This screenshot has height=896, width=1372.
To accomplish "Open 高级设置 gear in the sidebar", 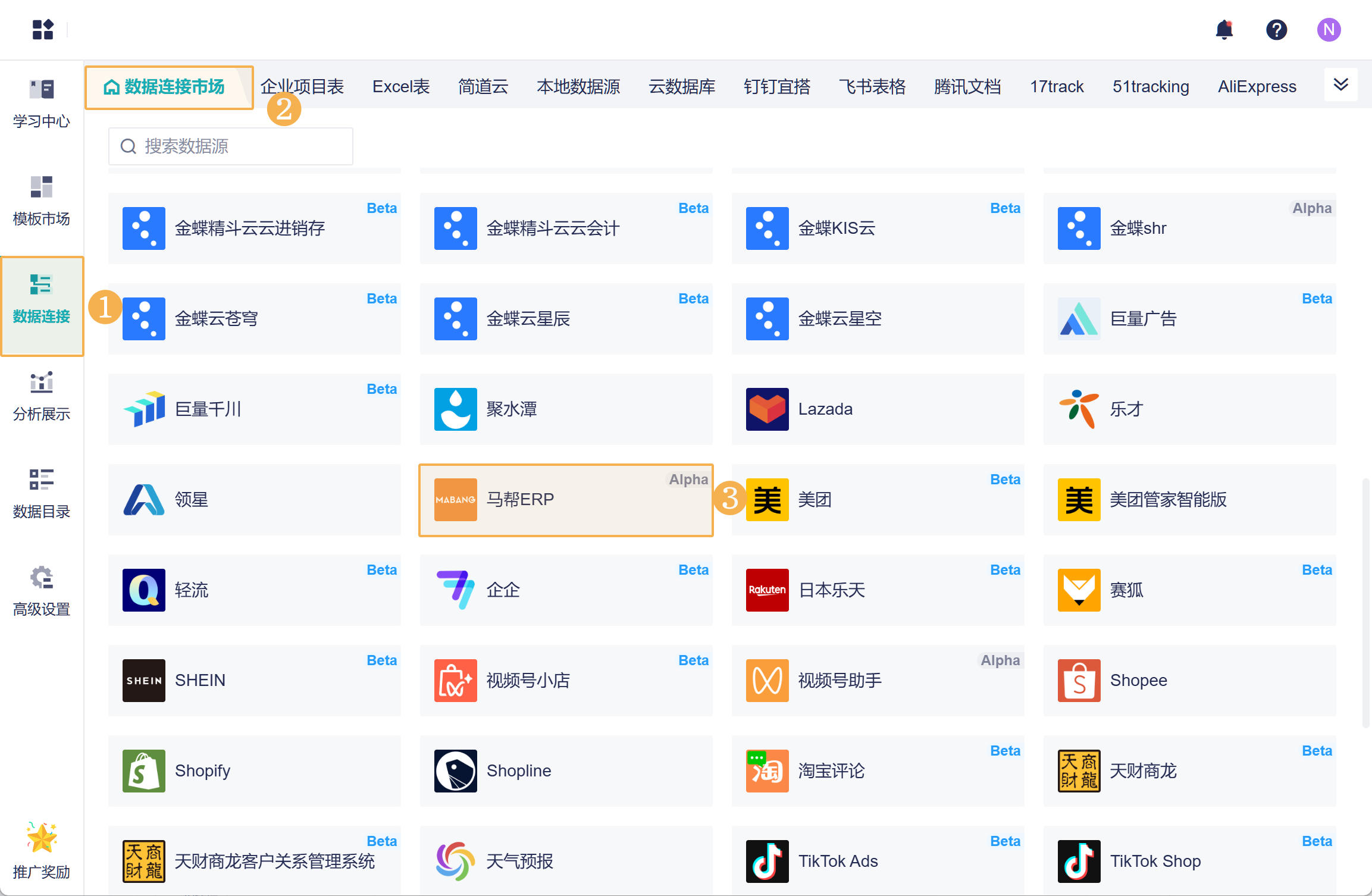I will [42, 591].
